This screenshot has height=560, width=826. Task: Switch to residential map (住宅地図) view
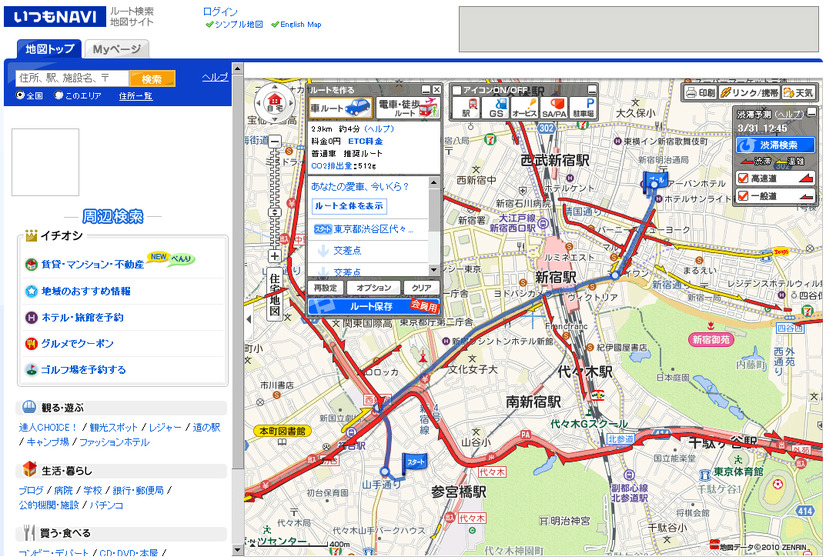(x=274, y=294)
